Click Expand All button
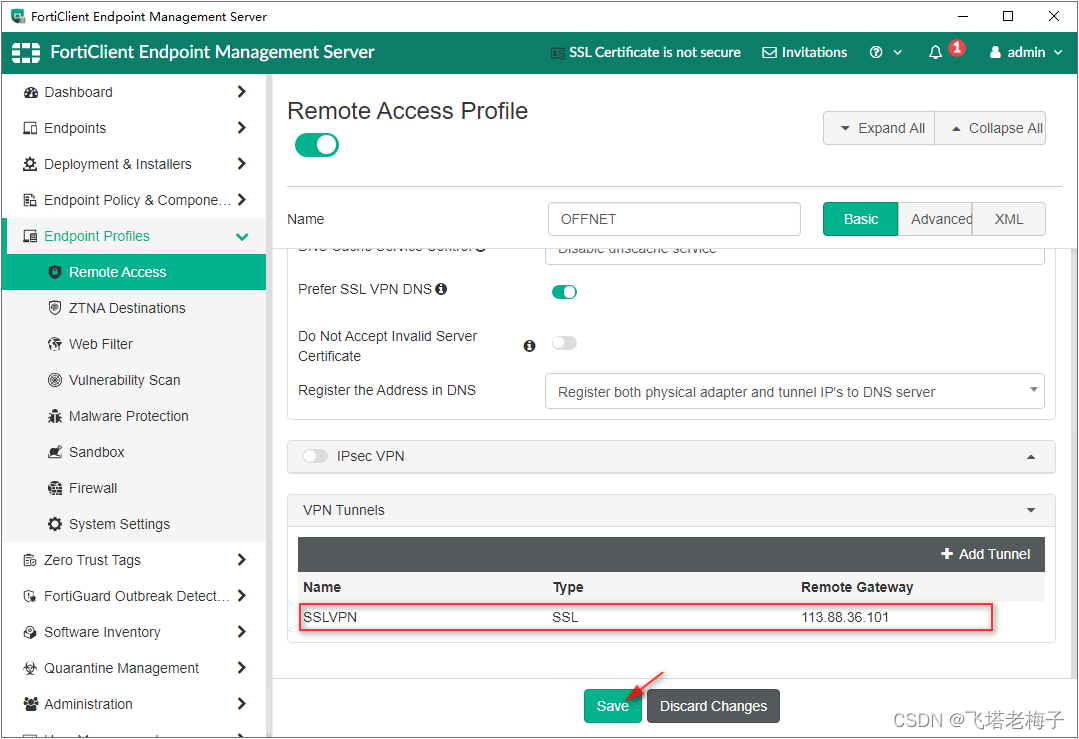The image size is (1079, 739). pos(879,128)
